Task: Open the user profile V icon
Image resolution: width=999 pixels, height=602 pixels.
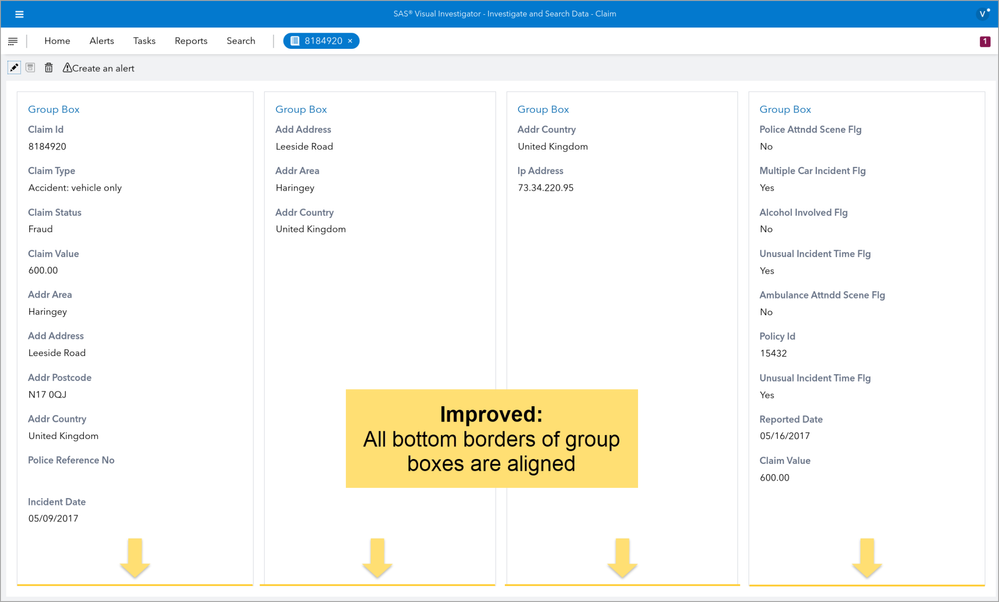Action: pyautogui.click(x=982, y=13)
